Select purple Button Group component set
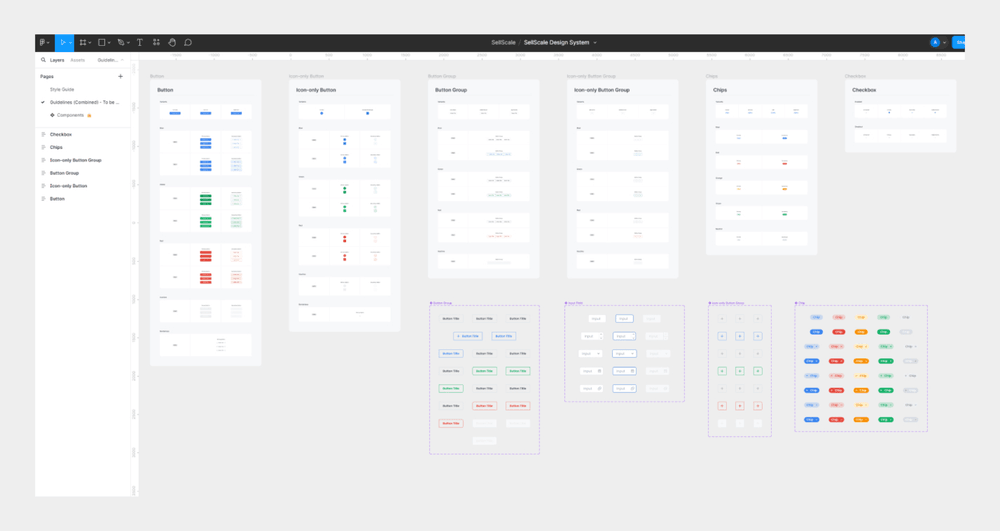The image size is (1000, 531). coord(484,380)
